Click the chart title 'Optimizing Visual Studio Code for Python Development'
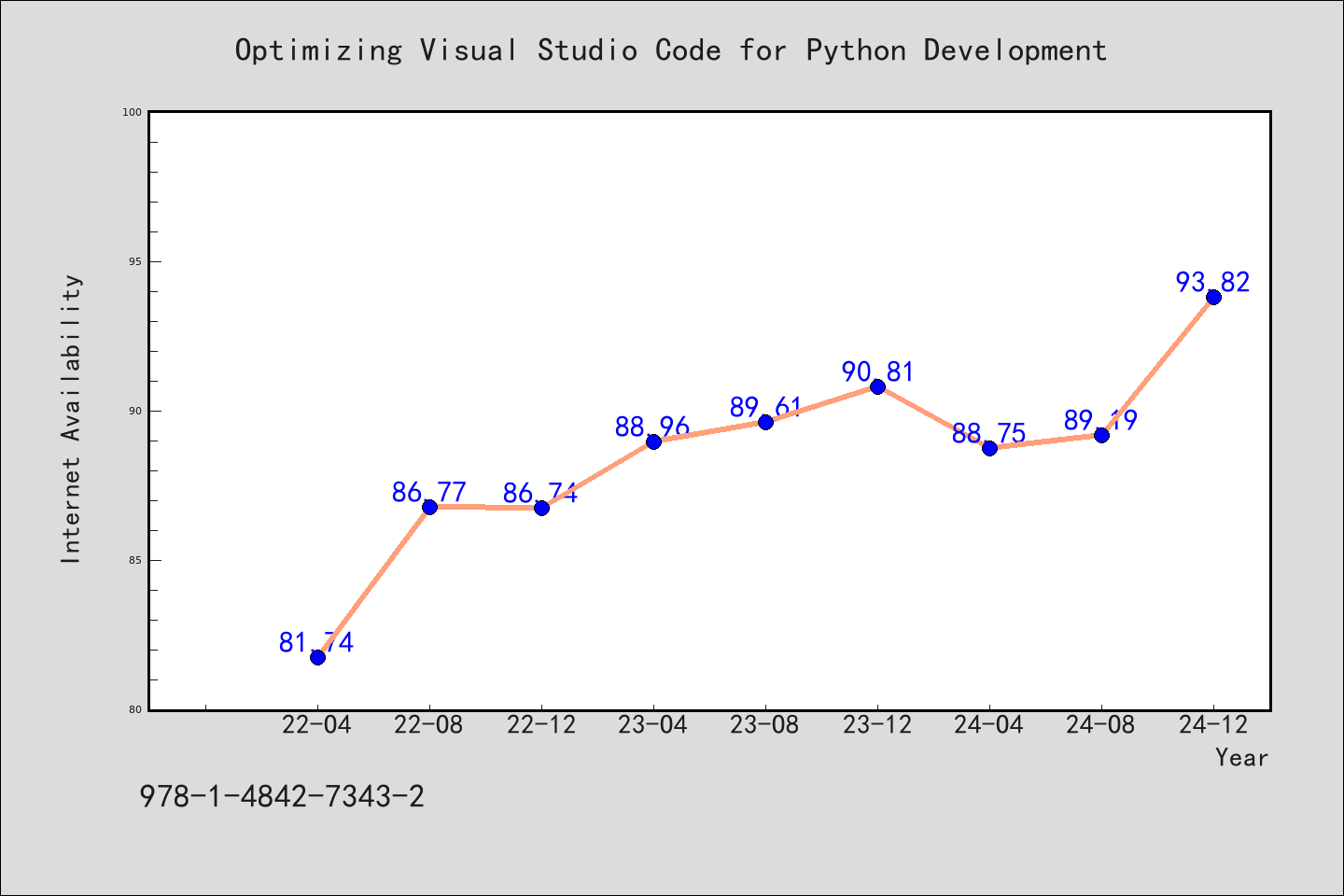 click(x=671, y=50)
